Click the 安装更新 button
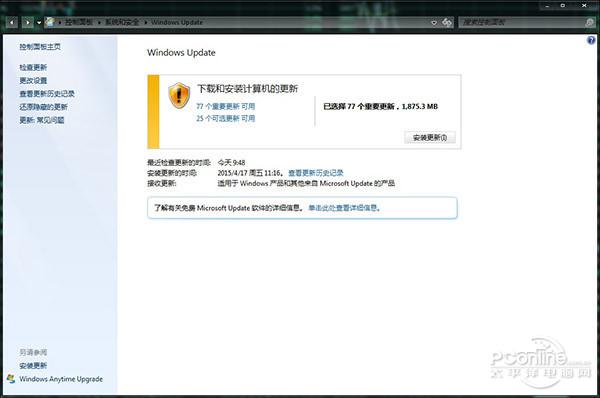 point(430,137)
